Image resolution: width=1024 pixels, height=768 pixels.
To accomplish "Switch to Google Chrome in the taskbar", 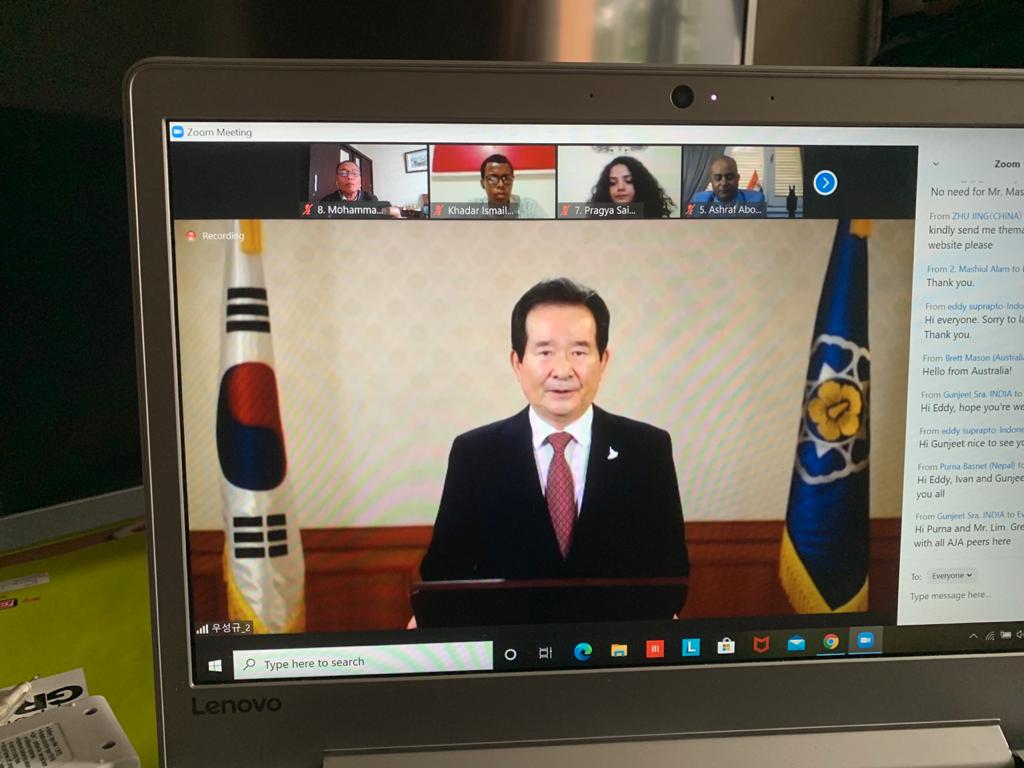I will (831, 643).
